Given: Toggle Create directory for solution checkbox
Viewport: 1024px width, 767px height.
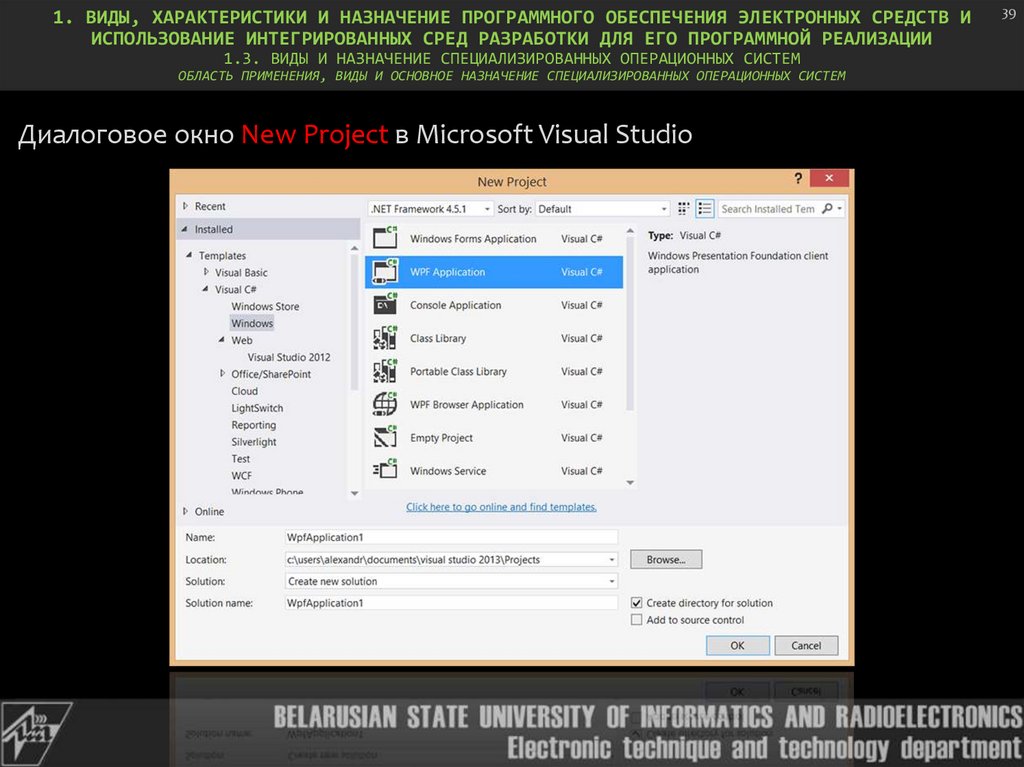Looking at the screenshot, I should tap(636, 603).
